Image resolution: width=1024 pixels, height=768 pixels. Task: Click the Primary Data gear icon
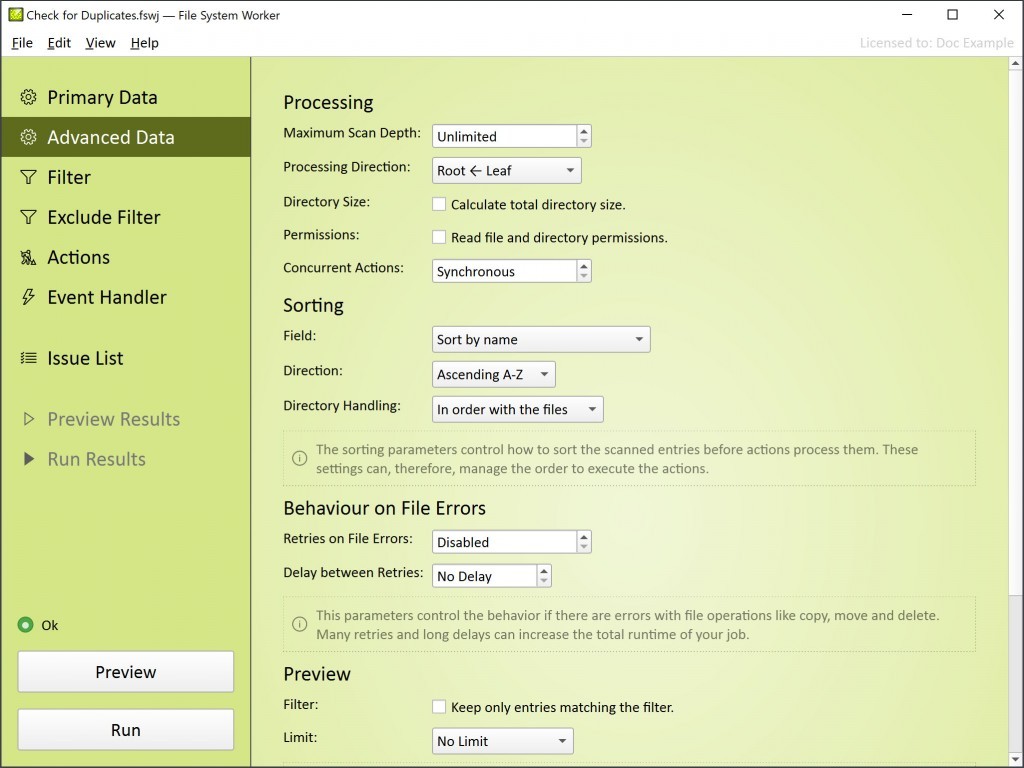point(29,98)
